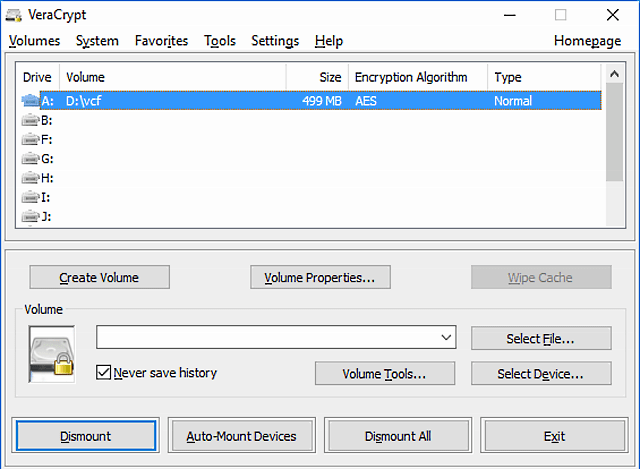Expand the volume path dropdown arrow
Image resolution: width=640 pixels, height=469 pixels.
coord(446,337)
